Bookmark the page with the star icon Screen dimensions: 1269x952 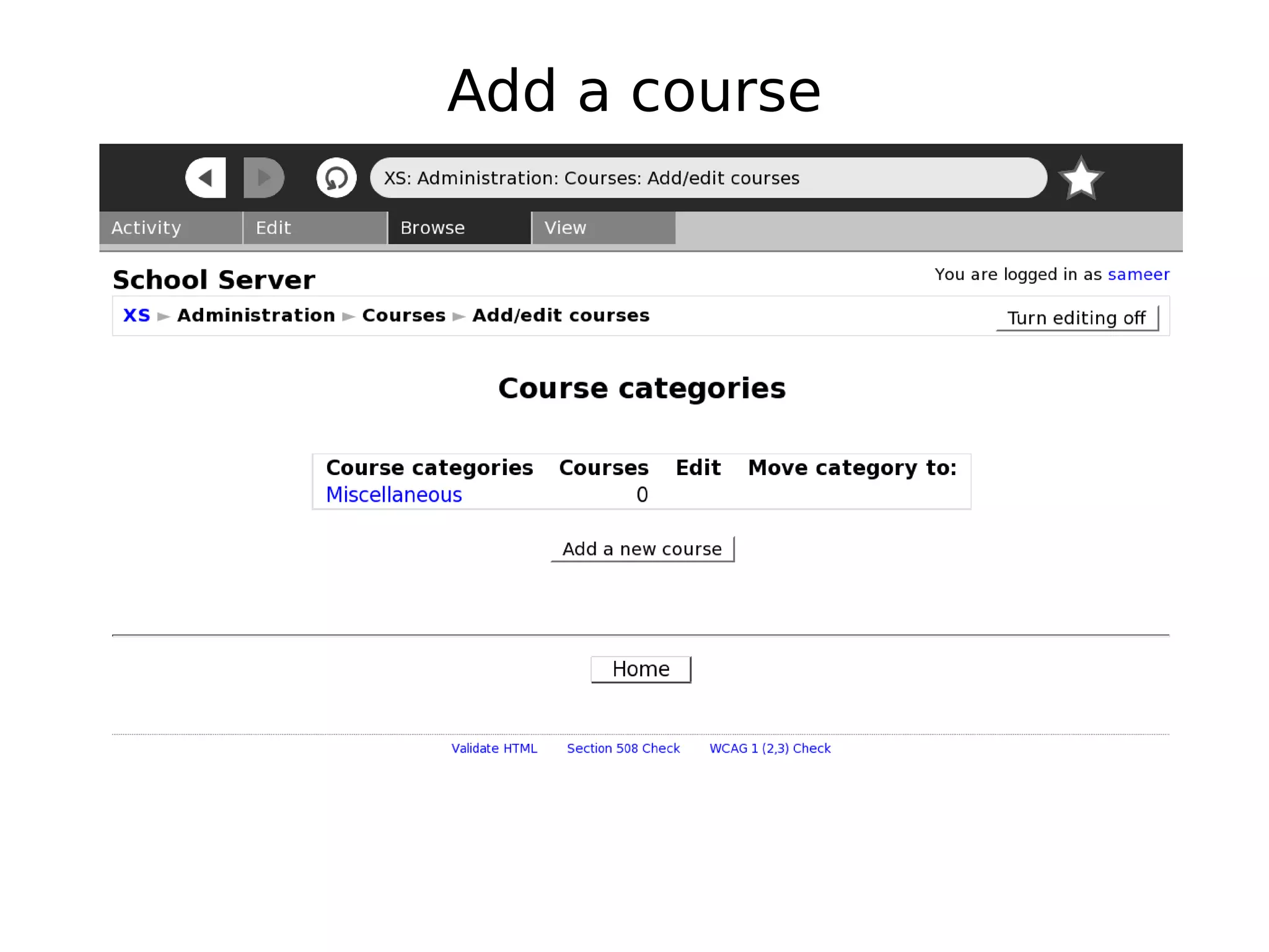coord(1081,178)
